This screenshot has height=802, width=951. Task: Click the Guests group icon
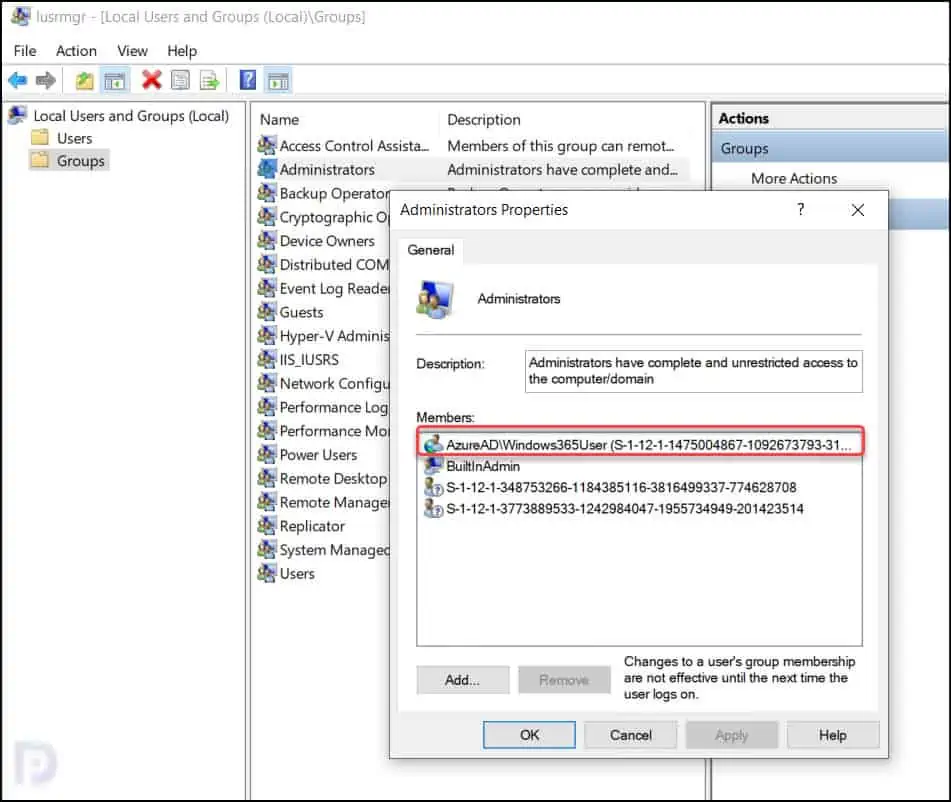[267, 312]
